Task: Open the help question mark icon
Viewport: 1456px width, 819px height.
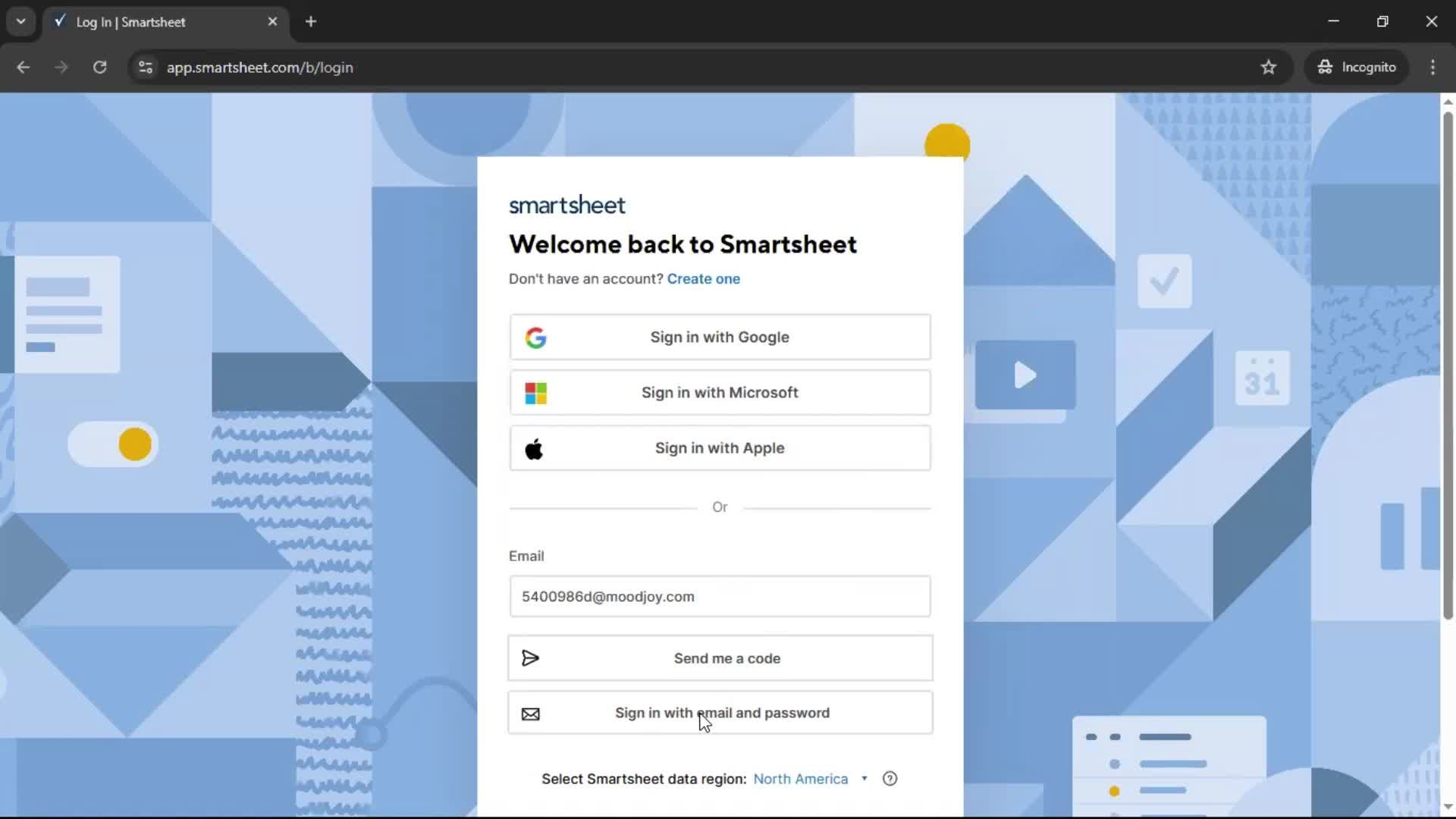Action: tap(890, 778)
